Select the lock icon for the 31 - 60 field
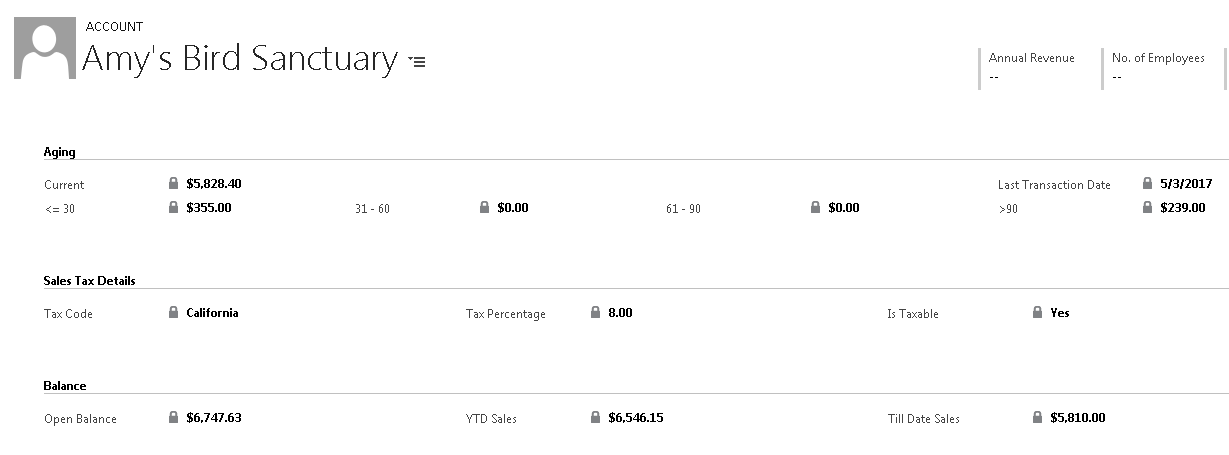 tap(485, 208)
